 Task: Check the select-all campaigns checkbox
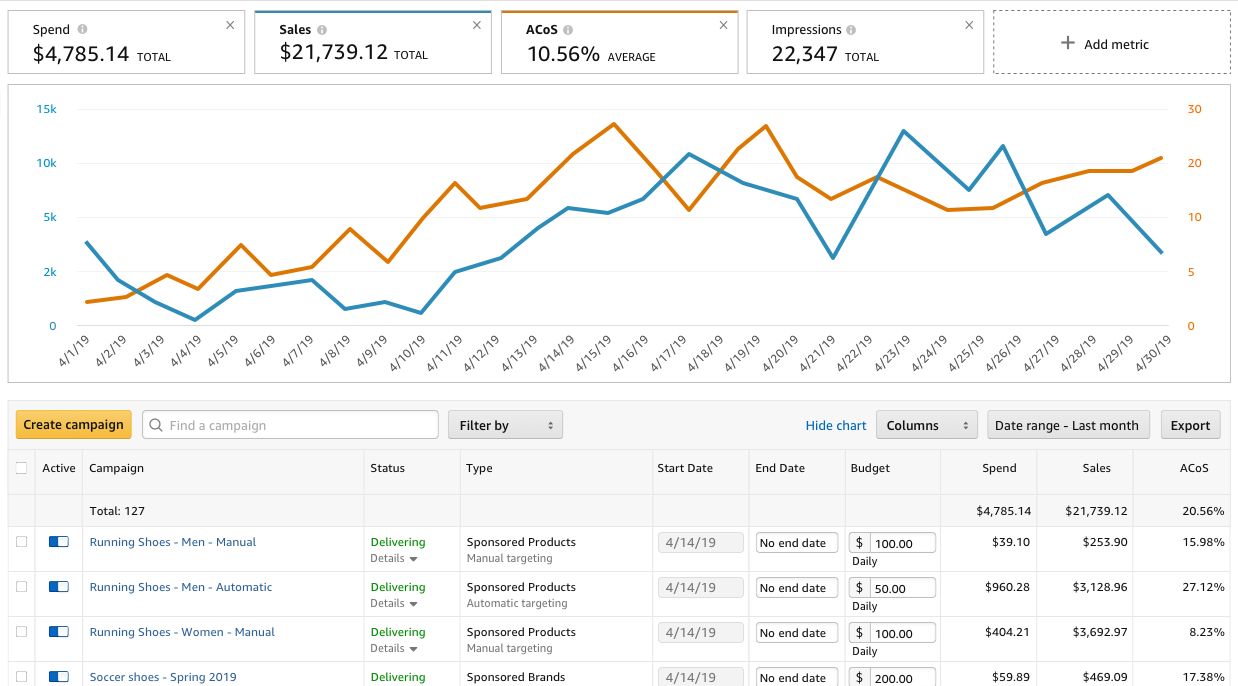pos(21,468)
